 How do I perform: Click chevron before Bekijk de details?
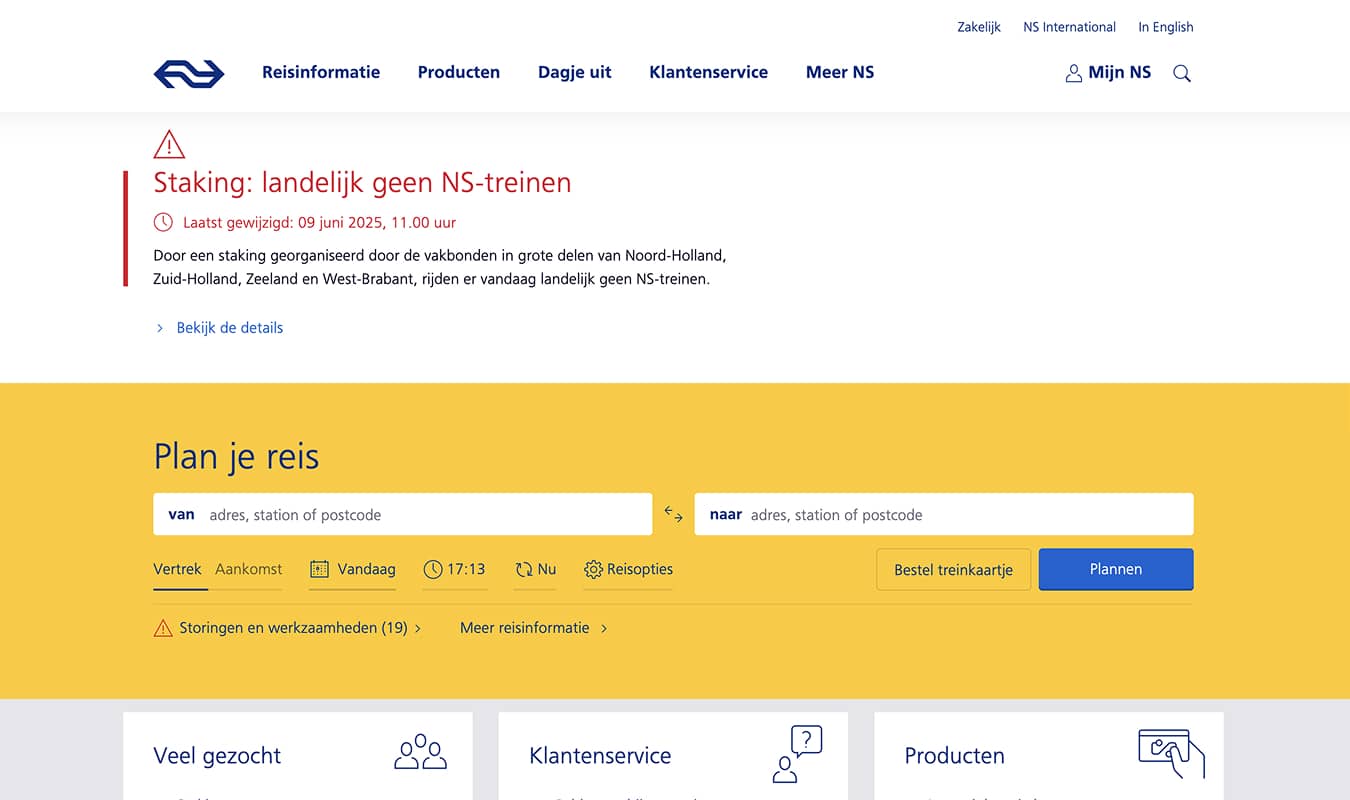click(x=159, y=328)
